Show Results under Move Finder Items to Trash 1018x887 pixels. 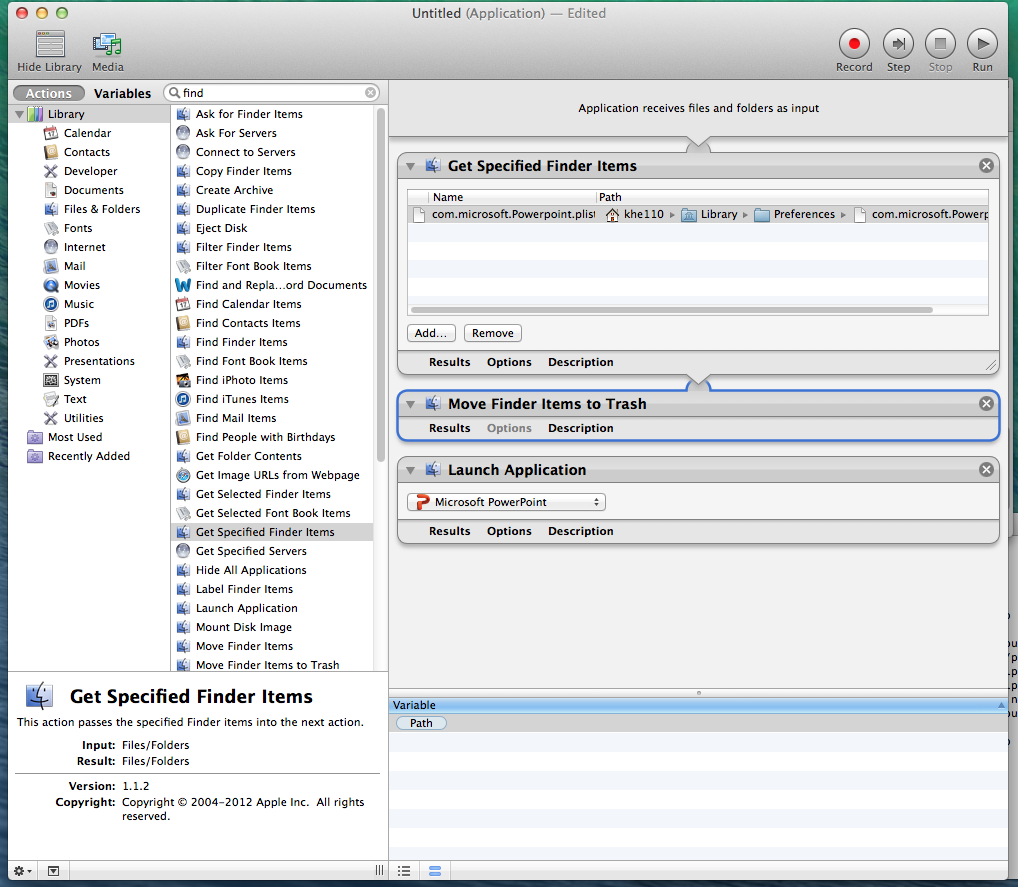click(449, 428)
